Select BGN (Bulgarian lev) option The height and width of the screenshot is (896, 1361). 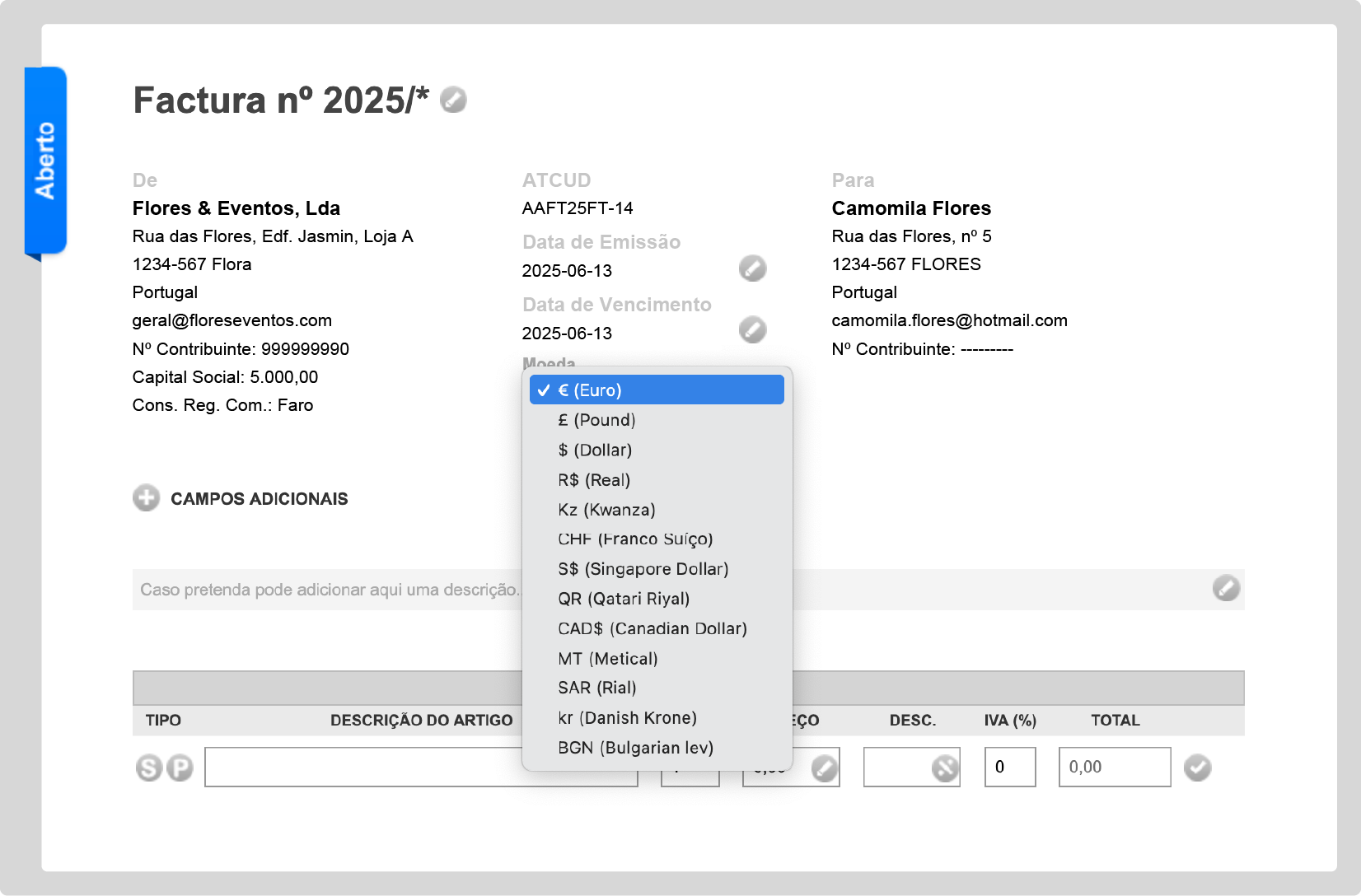point(635,748)
